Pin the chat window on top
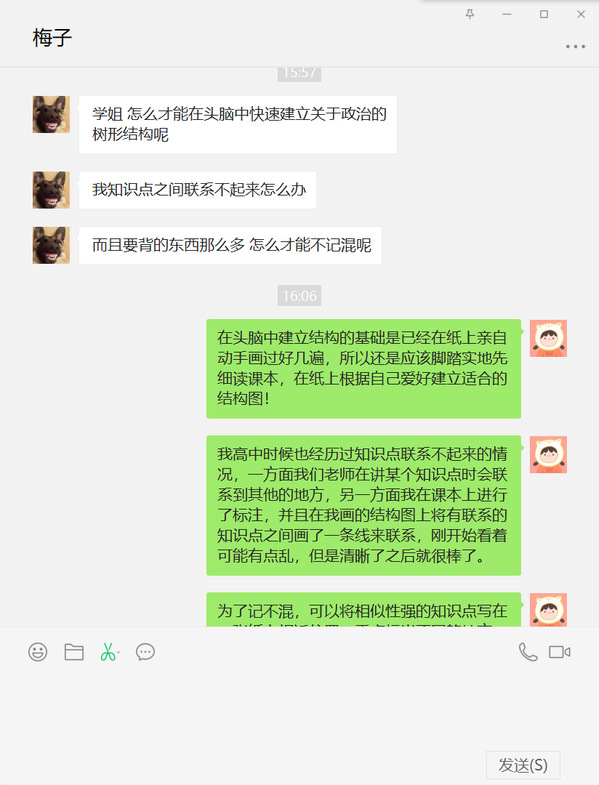599x785 pixels. tap(470, 14)
